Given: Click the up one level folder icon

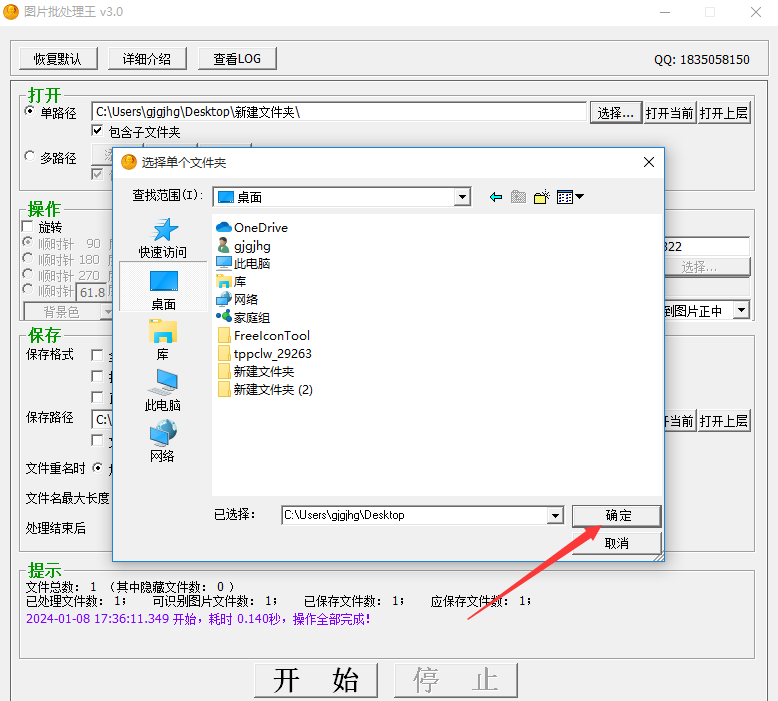Looking at the screenshot, I should point(518,197).
